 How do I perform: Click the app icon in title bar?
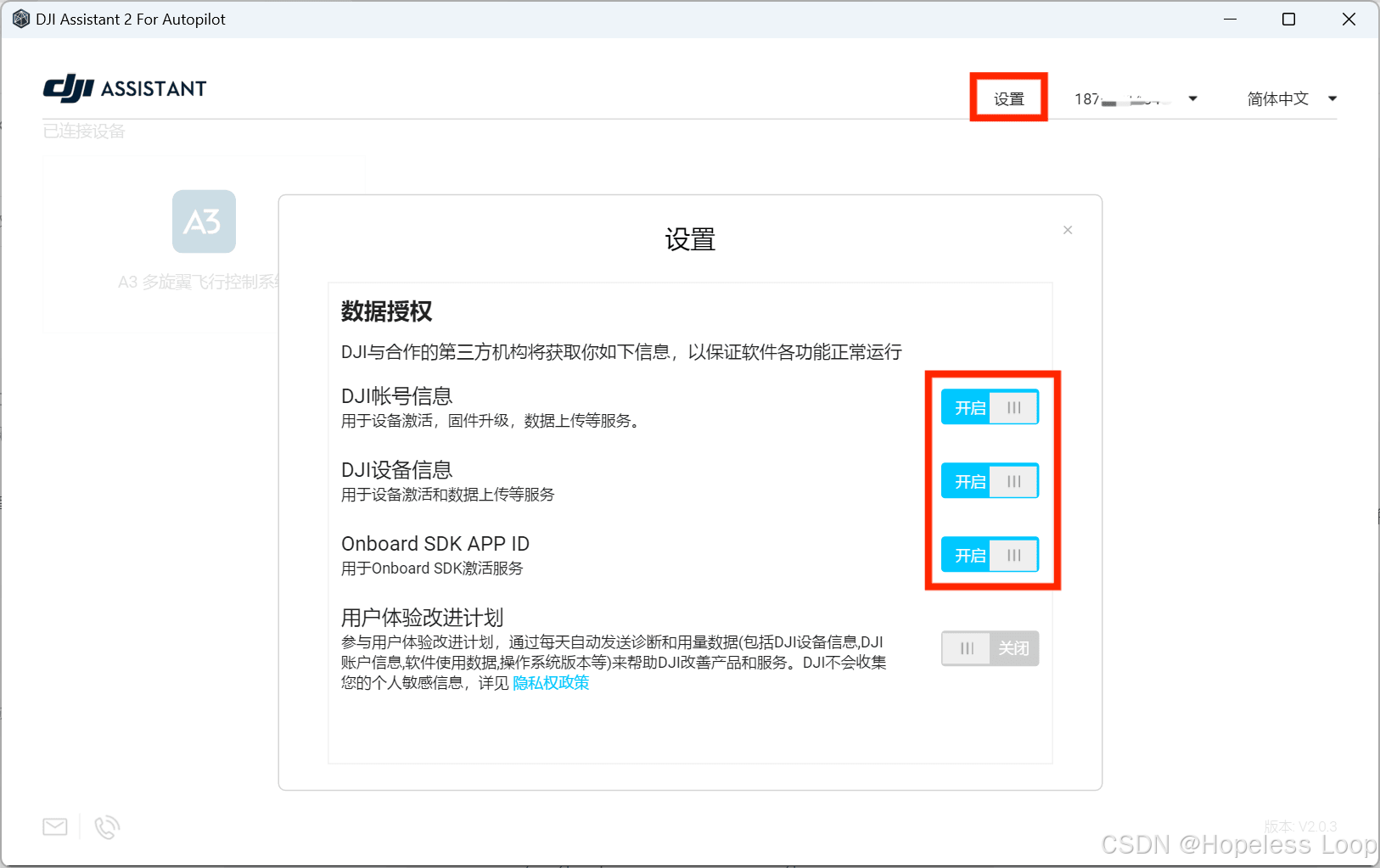pos(21,19)
